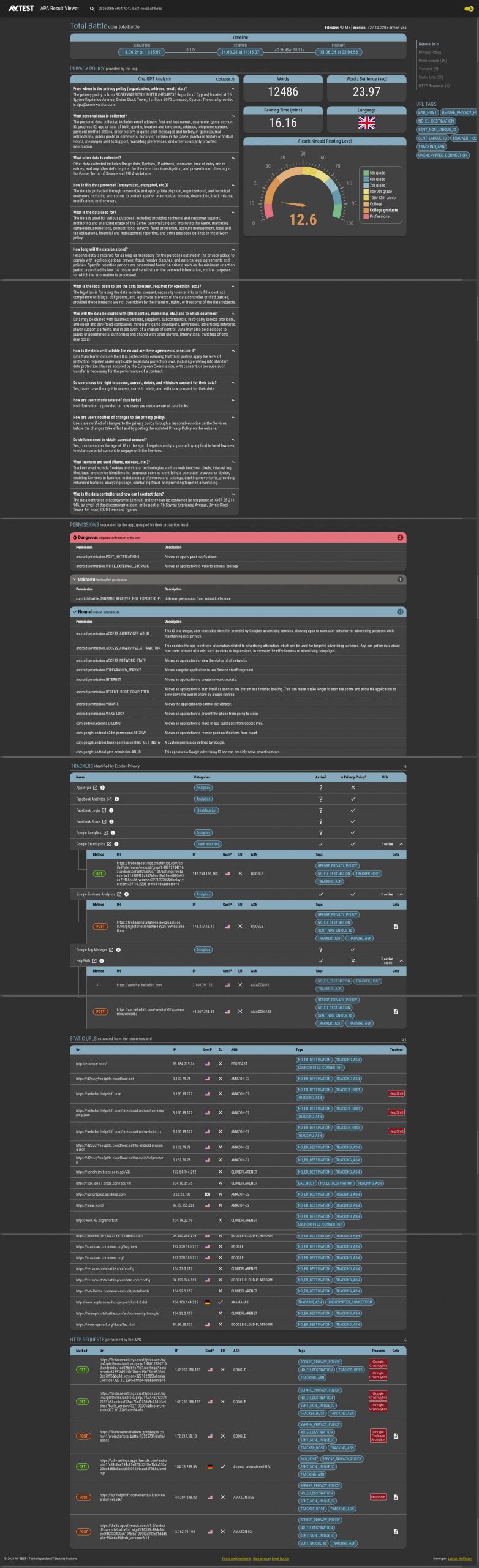Click the Google Firebase Analytics badge in HTTP Requests
479x1568 pixels.
(x=379, y=1436)
